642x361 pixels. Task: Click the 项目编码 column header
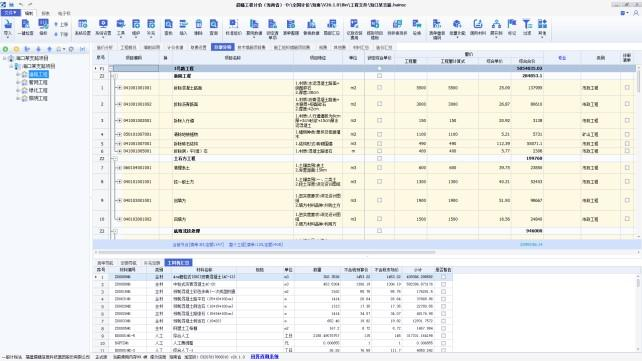pos(134,58)
